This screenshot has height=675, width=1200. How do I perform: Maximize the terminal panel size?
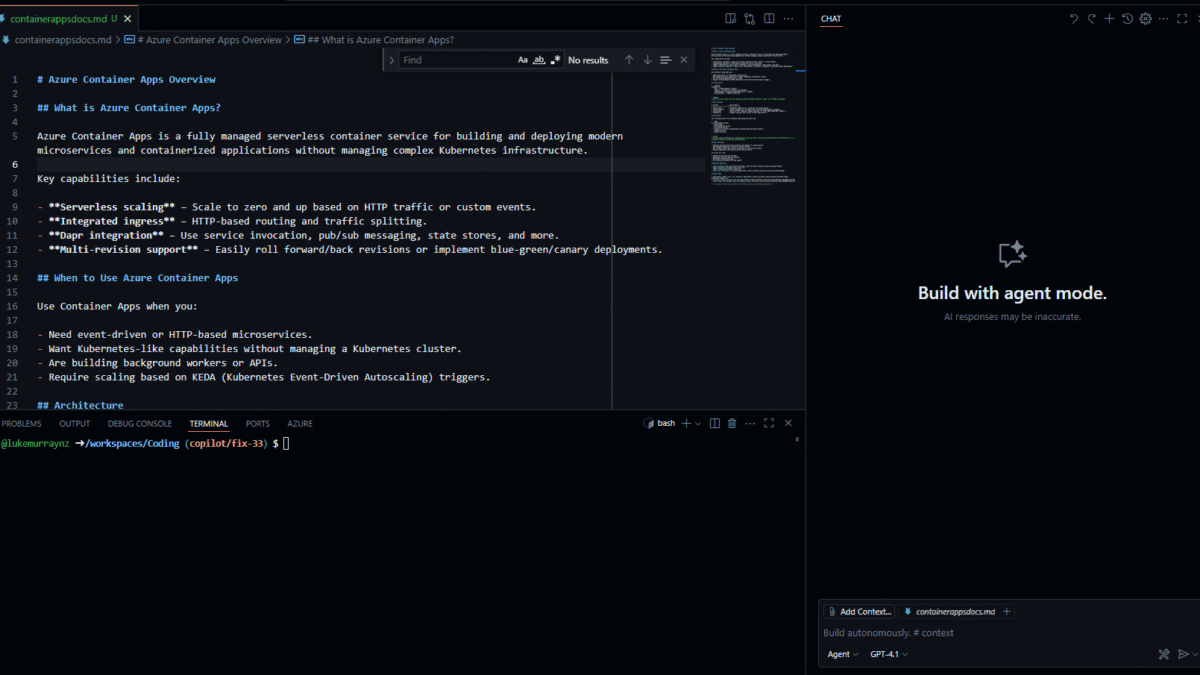tap(769, 423)
